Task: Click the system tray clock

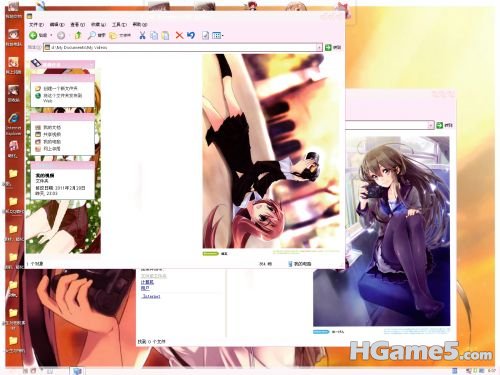Action: pos(492,371)
